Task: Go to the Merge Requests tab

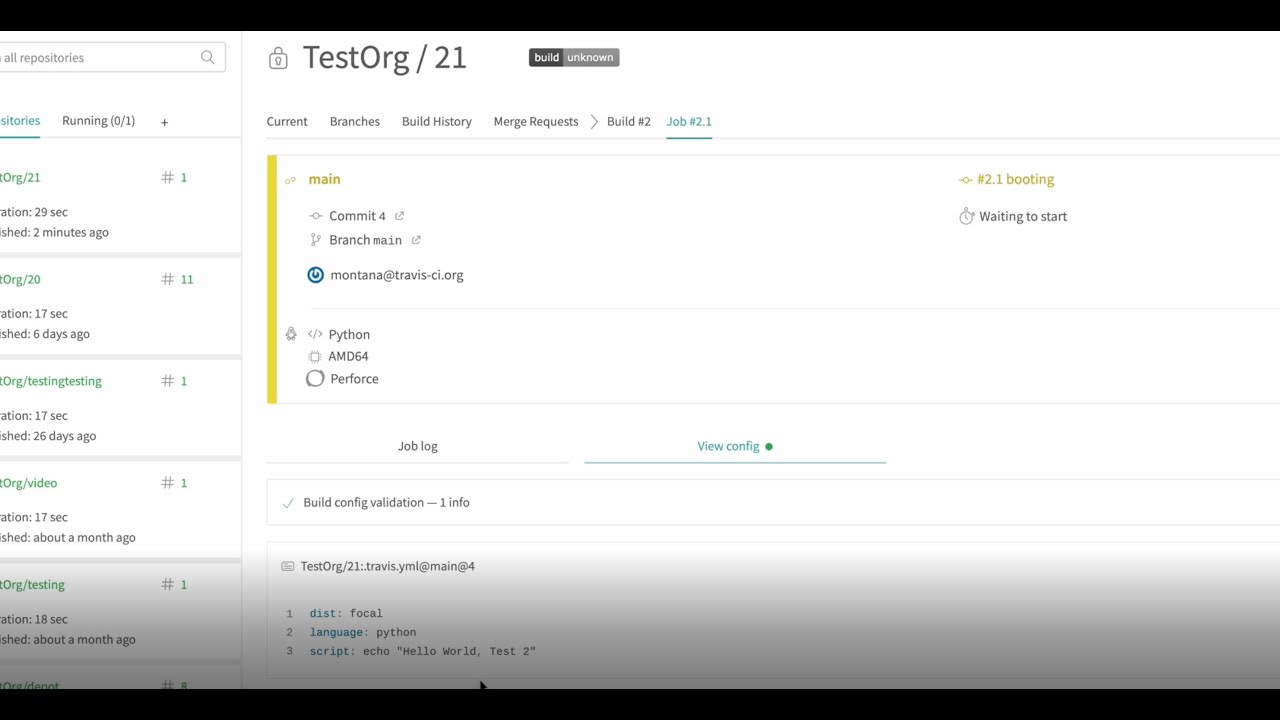Action: (536, 121)
